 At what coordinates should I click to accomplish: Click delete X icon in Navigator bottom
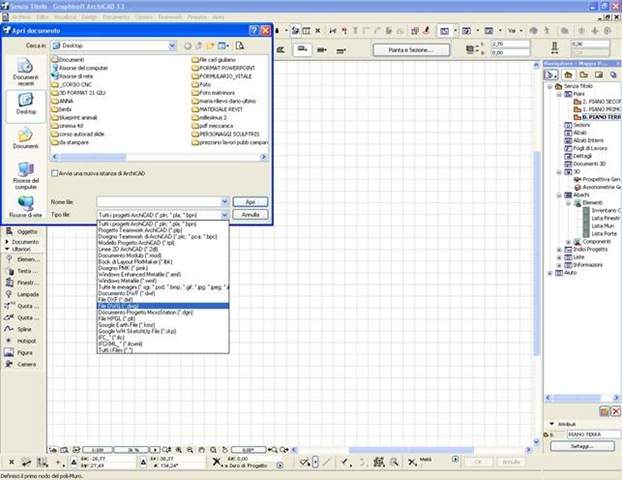click(x=616, y=411)
